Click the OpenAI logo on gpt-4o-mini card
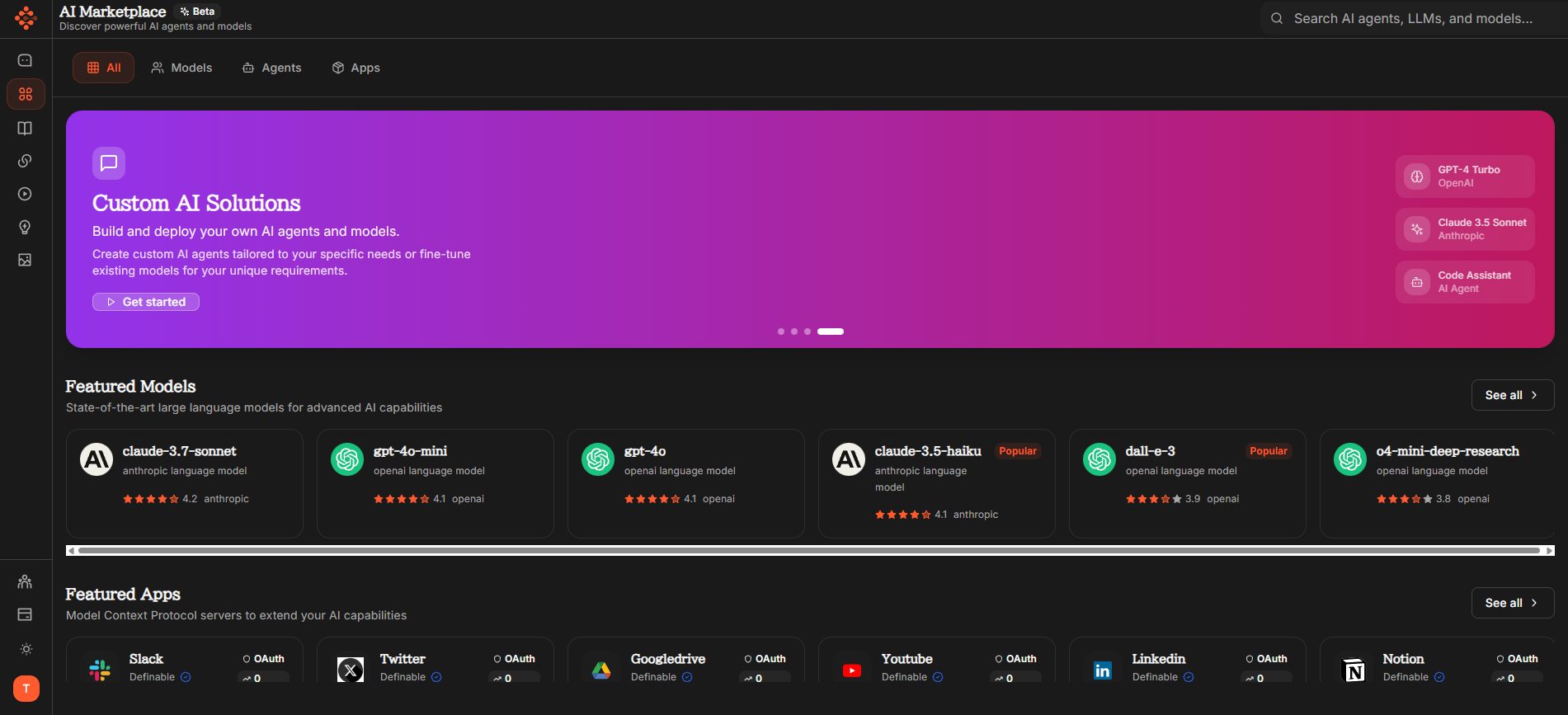Screen dimensions: 1568x715 click(347, 459)
